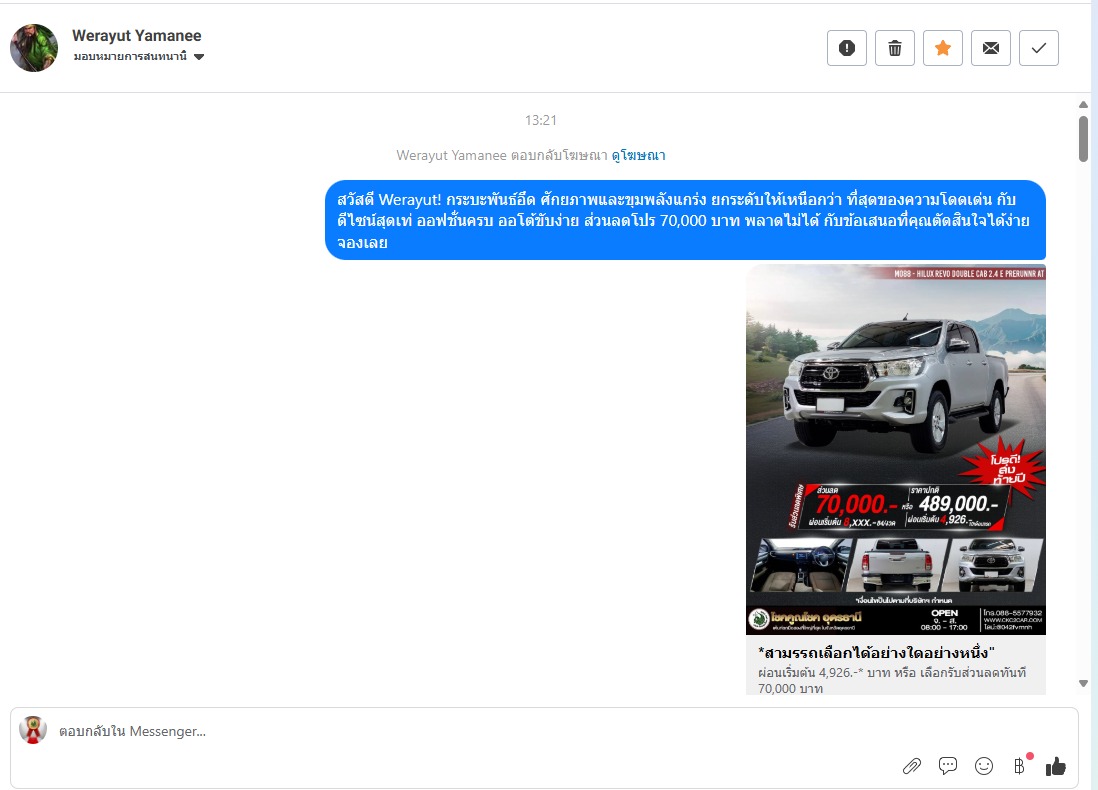The image size is (1098, 790).
Task: Click the 13:21 timestamp
Action: [x=541, y=120]
